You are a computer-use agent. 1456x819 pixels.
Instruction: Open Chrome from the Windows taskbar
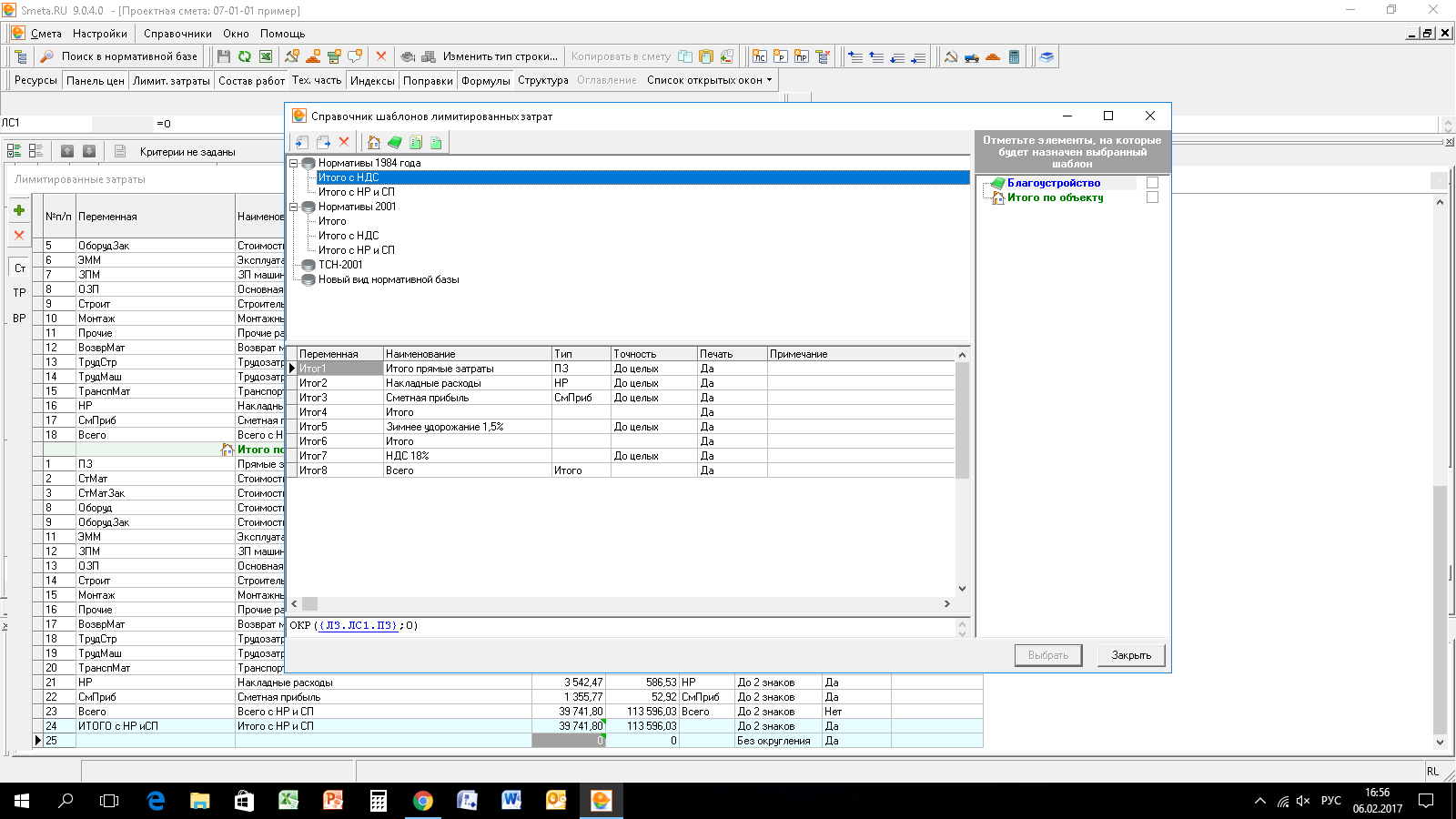[x=423, y=801]
